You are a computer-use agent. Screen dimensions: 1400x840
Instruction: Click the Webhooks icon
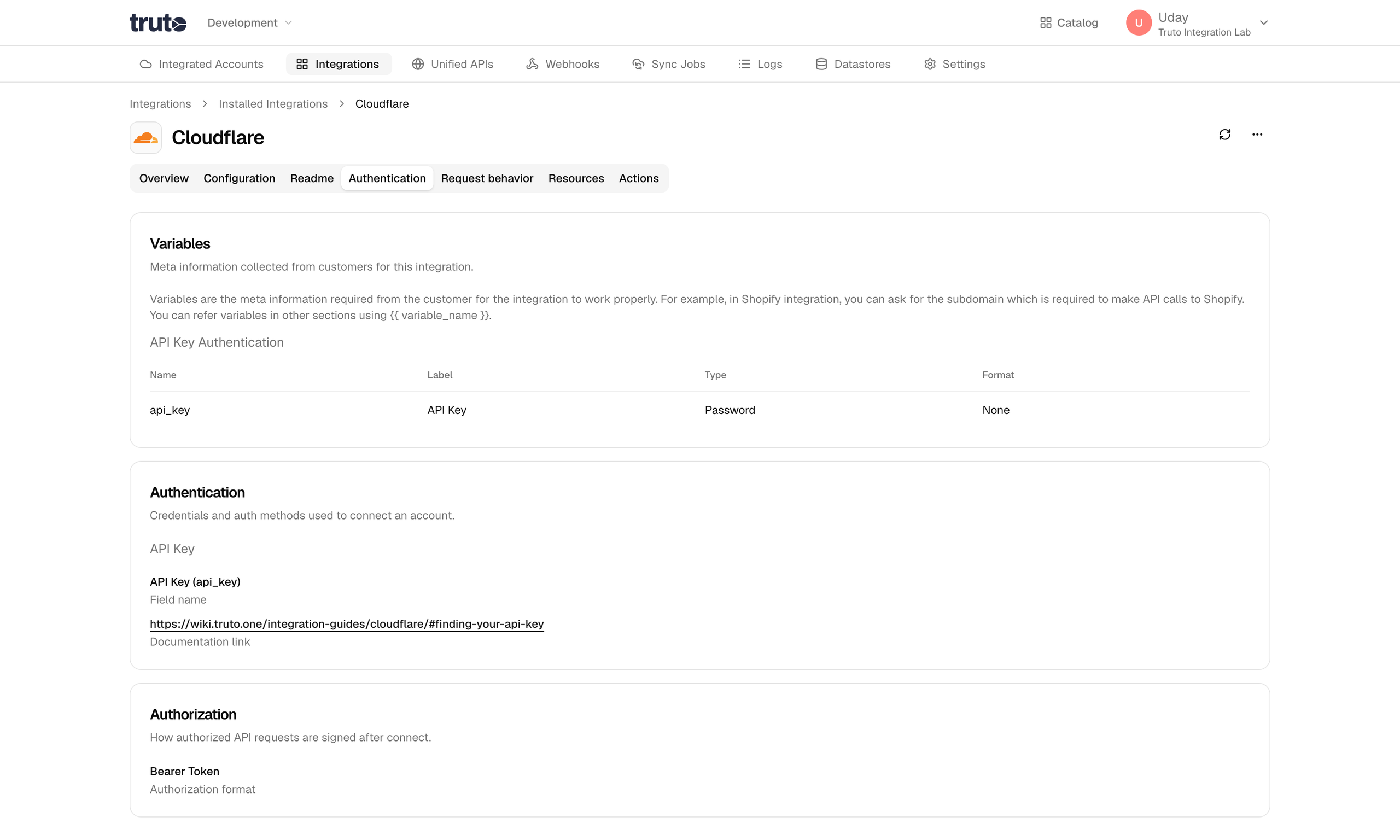(x=532, y=64)
